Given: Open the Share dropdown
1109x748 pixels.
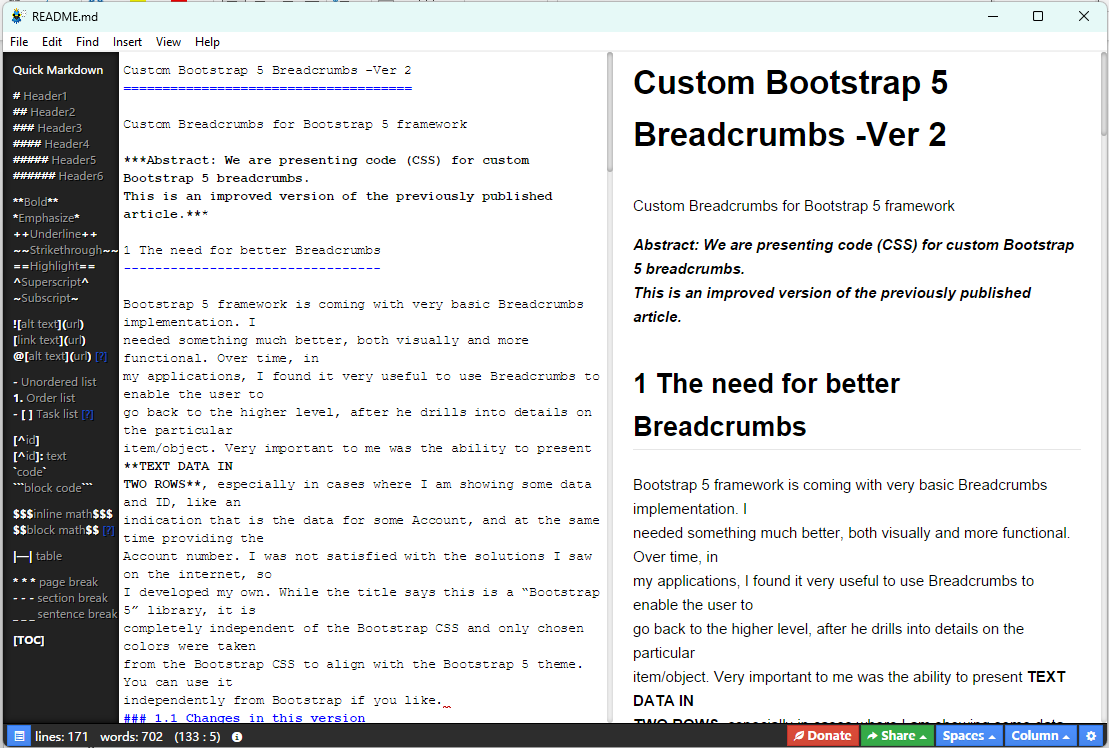Looking at the screenshot, I should [896, 735].
